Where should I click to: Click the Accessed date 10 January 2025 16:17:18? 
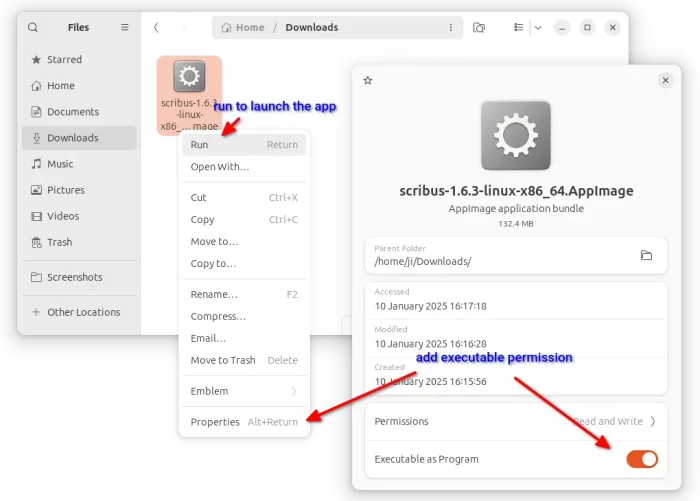tap(430, 306)
